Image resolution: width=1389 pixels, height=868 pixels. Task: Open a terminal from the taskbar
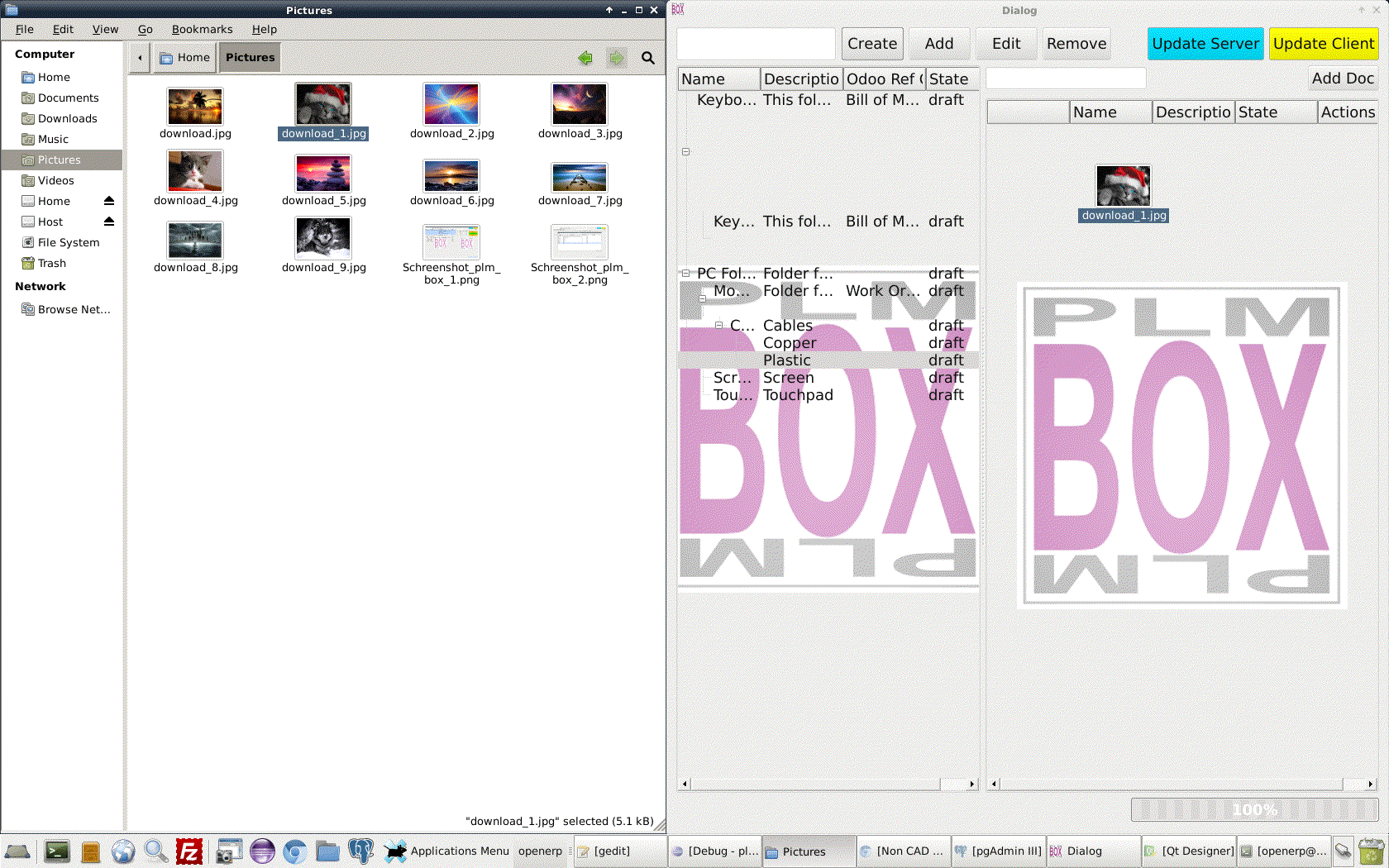tap(55, 852)
